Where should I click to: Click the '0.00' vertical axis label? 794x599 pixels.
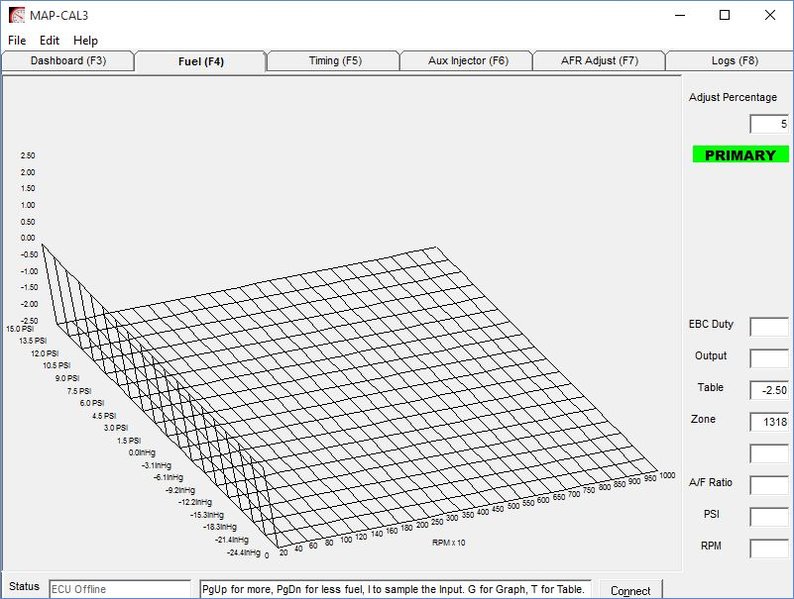tap(28, 238)
